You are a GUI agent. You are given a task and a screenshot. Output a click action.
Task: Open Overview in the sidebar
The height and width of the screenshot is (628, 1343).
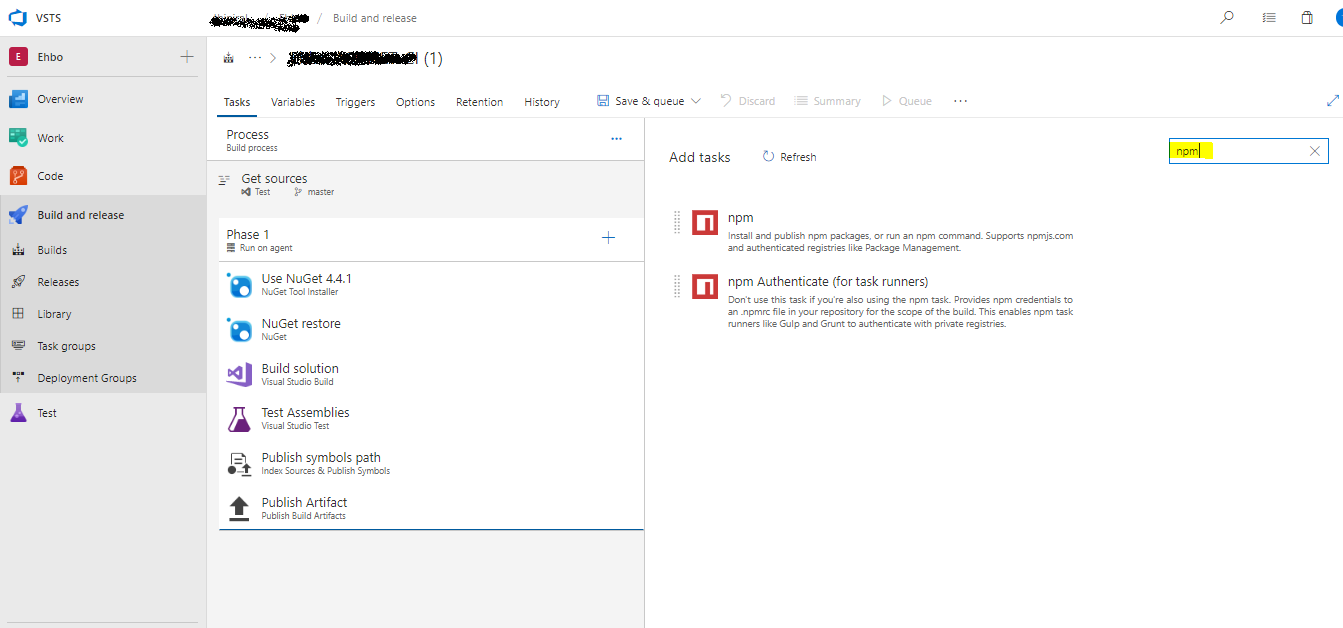pos(60,99)
